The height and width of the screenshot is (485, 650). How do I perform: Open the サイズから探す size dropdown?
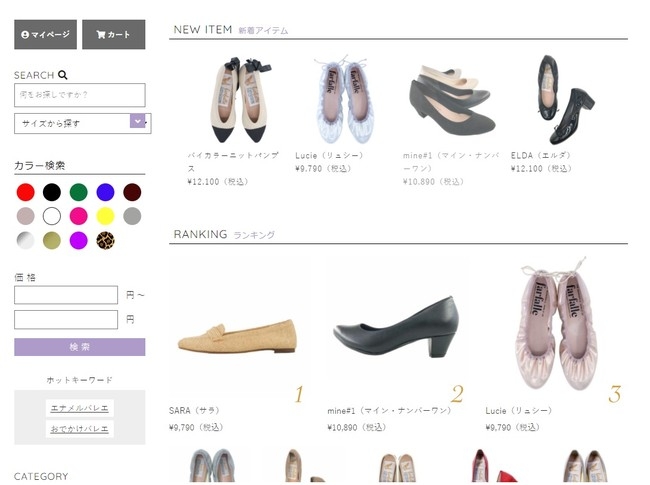[x=81, y=123]
